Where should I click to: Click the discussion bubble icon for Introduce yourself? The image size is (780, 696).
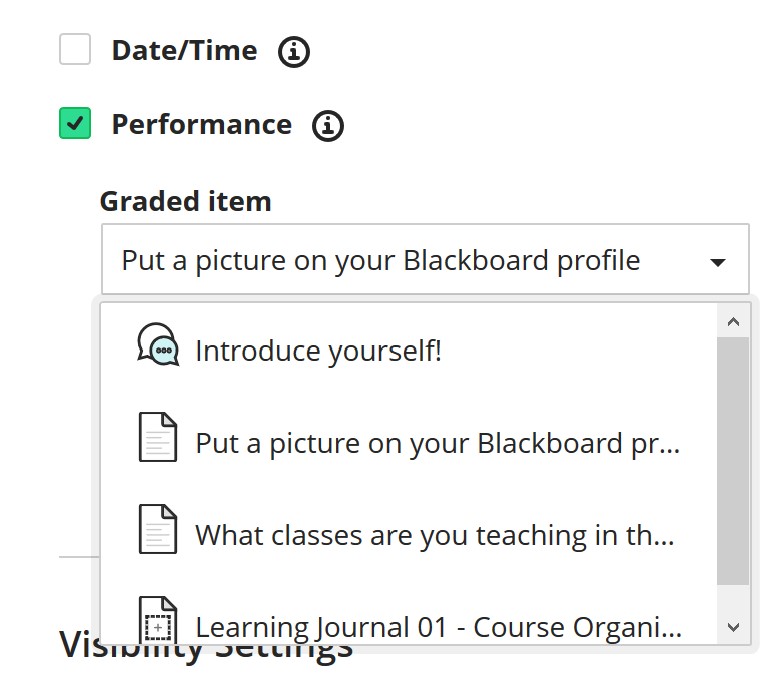click(x=158, y=345)
